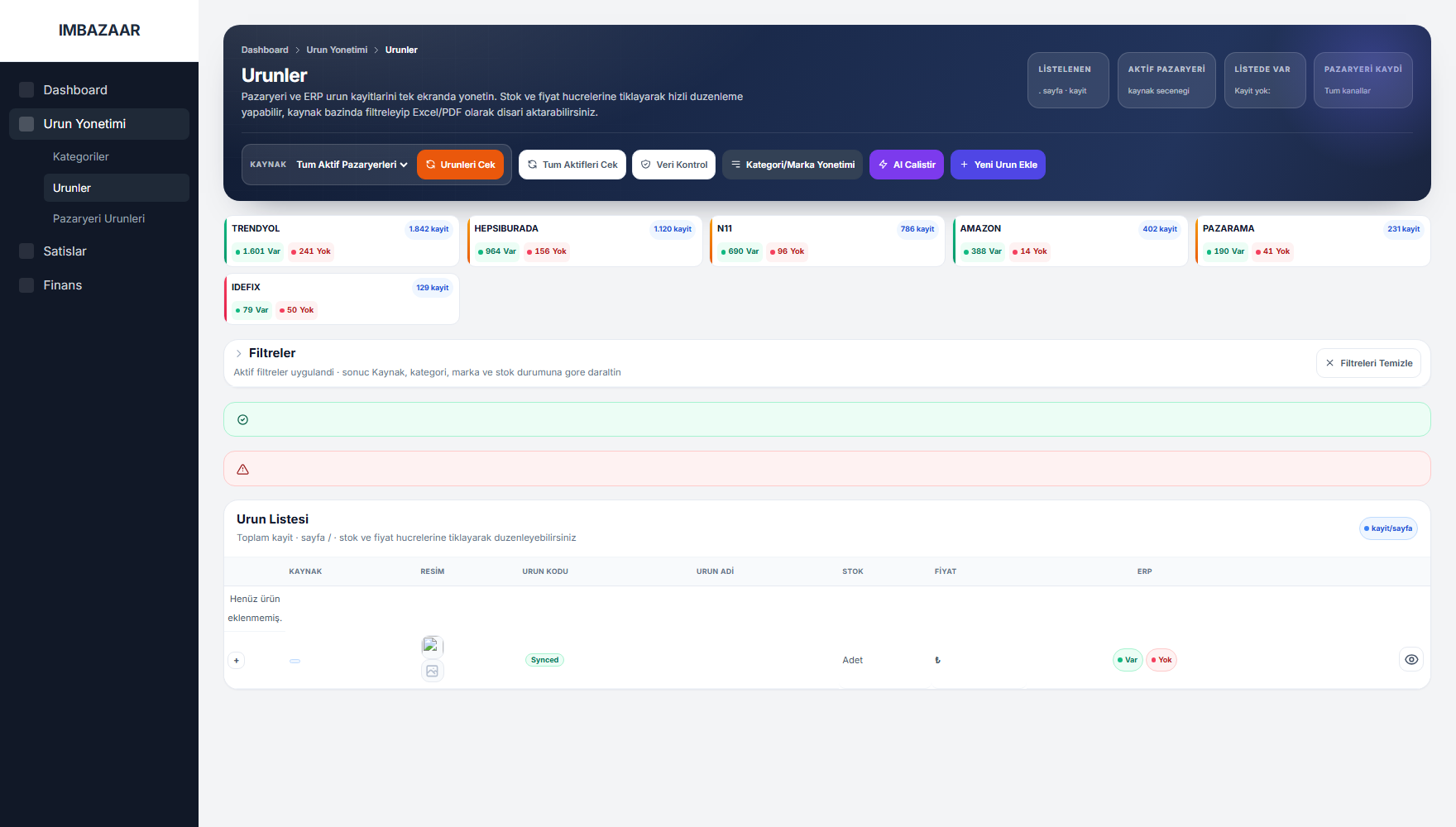This screenshot has height=827, width=1456.
Task: Click the plus icon to expand the product row
Action: pyautogui.click(x=237, y=661)
